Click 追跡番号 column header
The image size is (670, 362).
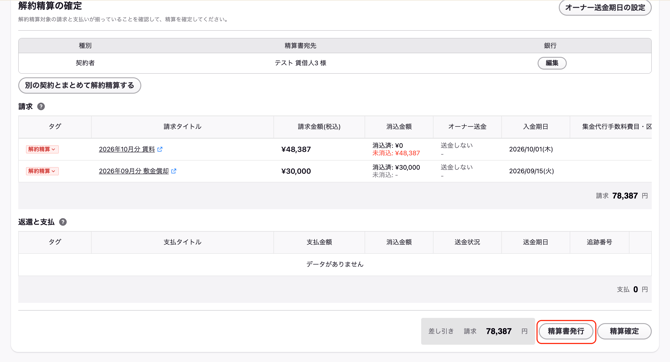pyautogui.click(x=599, y=242)
